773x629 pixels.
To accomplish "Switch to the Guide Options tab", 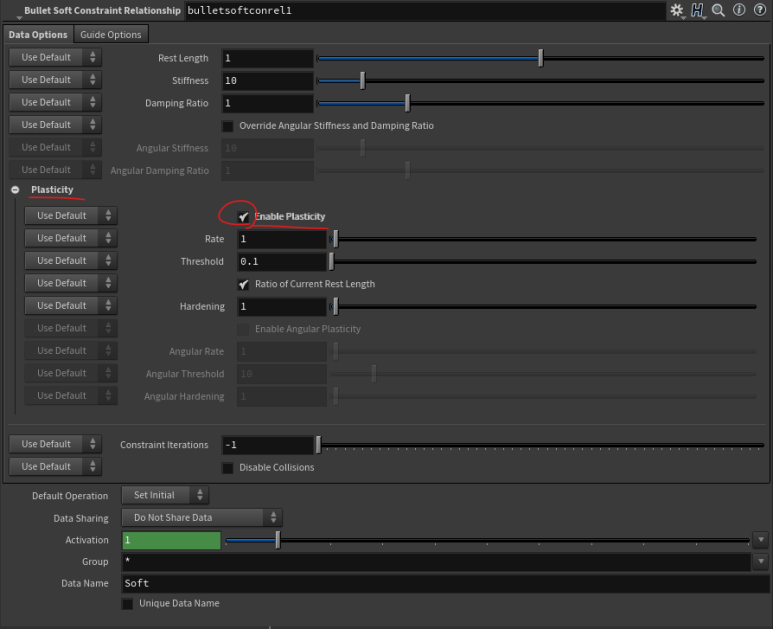I will [110, 35].
